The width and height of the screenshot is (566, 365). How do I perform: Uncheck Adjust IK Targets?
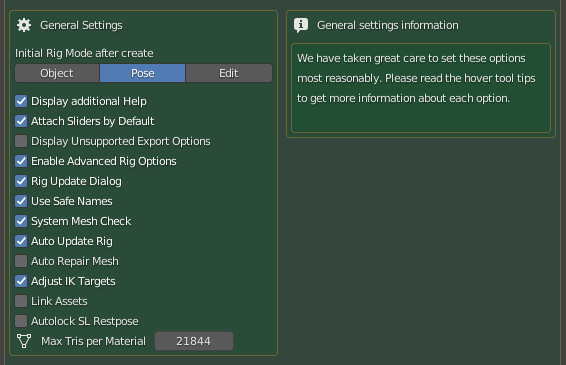point(21,281)
